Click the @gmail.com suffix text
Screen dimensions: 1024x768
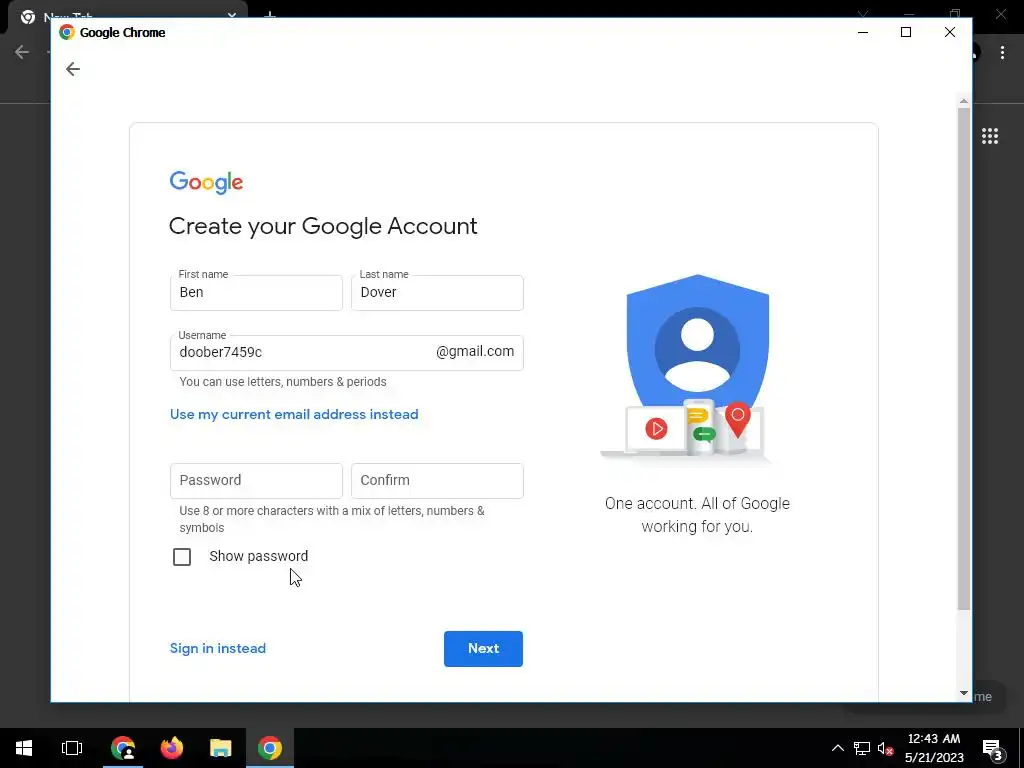[x=475, y=351]
